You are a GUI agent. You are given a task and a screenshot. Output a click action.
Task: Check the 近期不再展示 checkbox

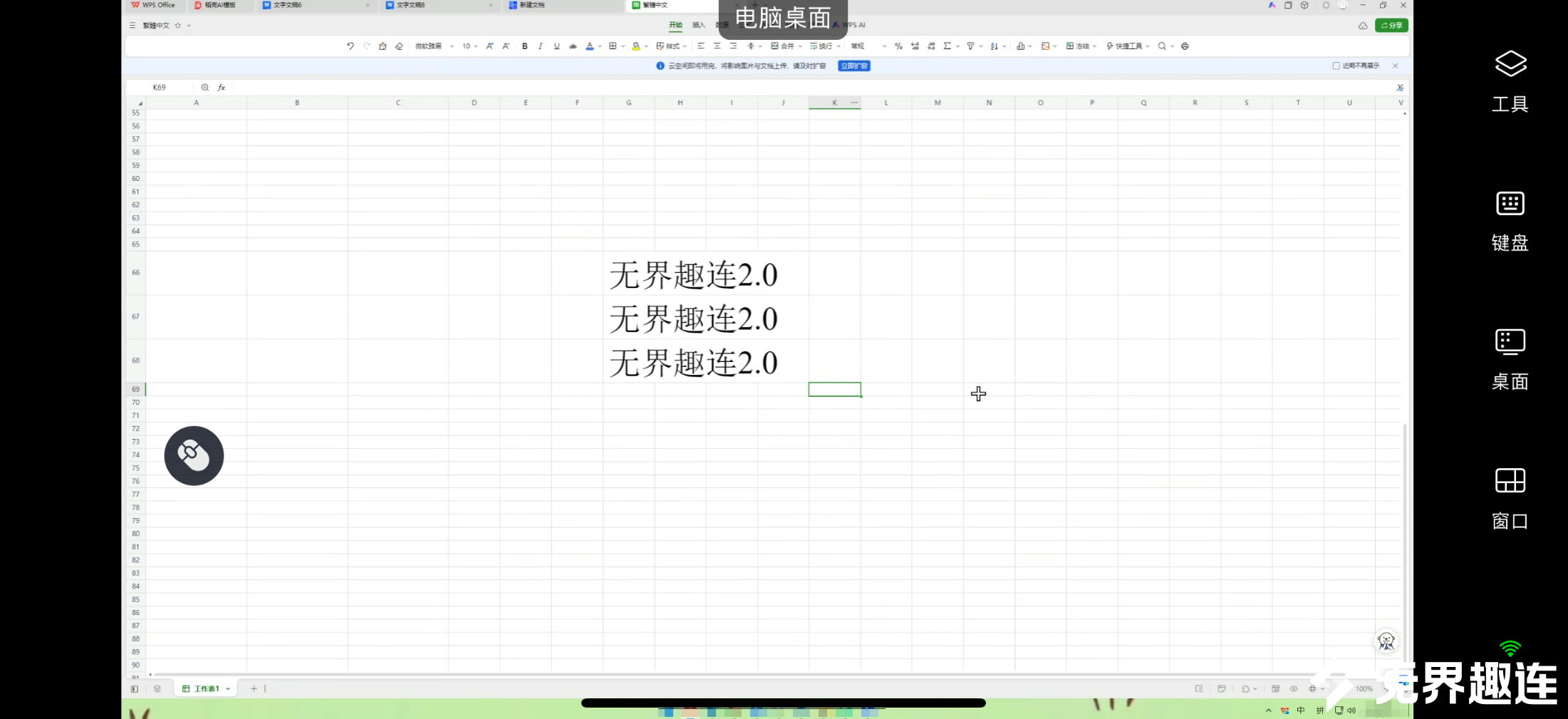click(1336, 66)
